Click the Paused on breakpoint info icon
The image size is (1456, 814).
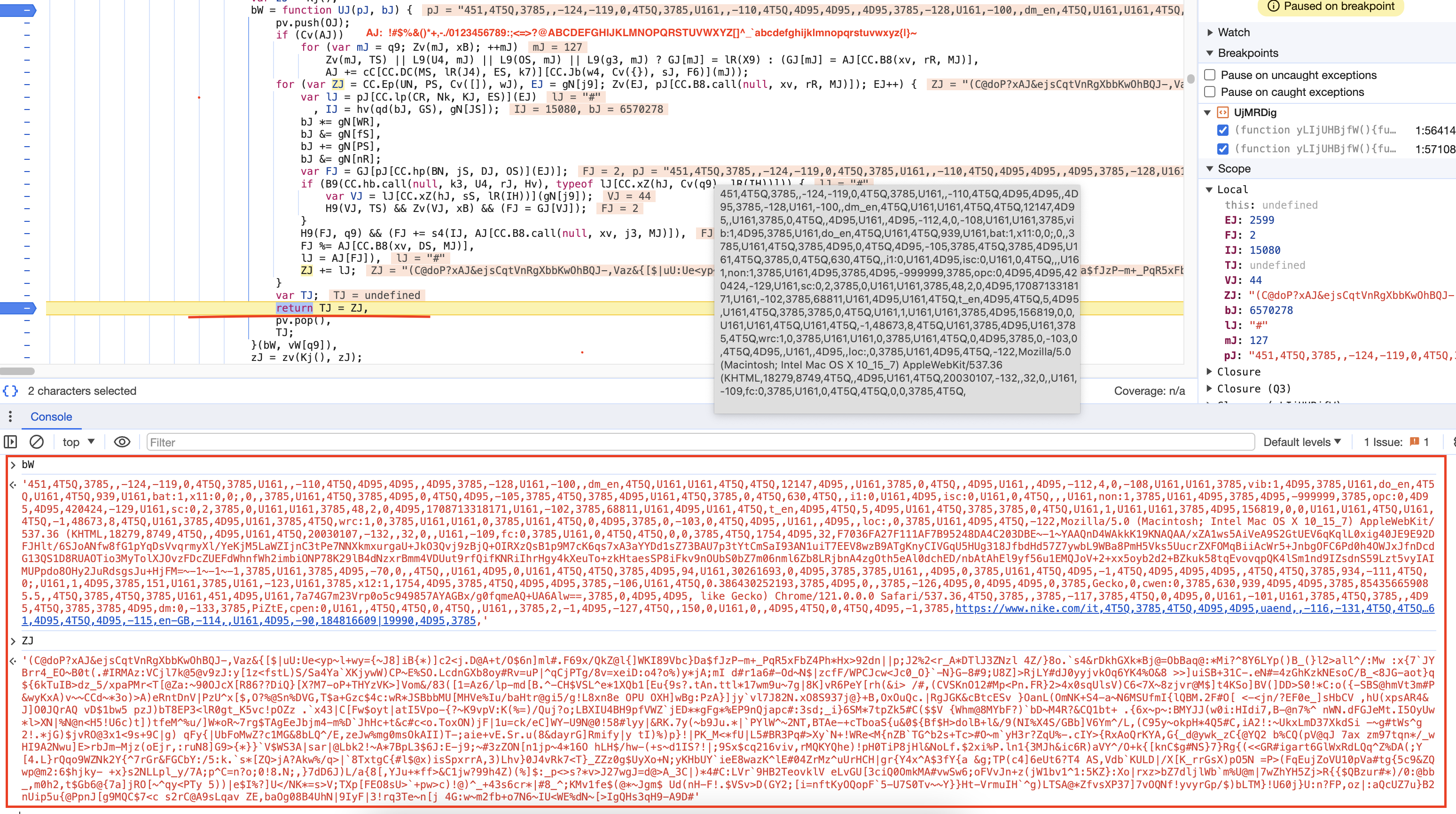coord(1274,6)
